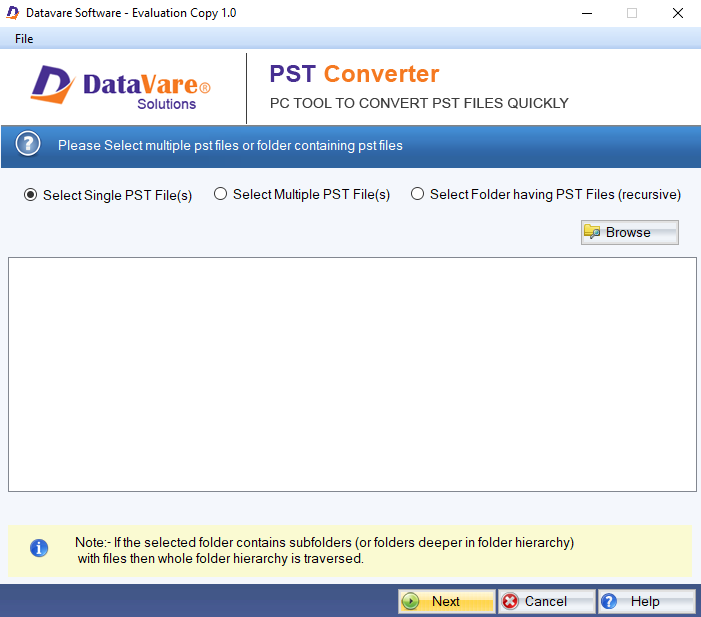Click the Datavare title bar app icon

pyautogui.click(x=13, y=13)
